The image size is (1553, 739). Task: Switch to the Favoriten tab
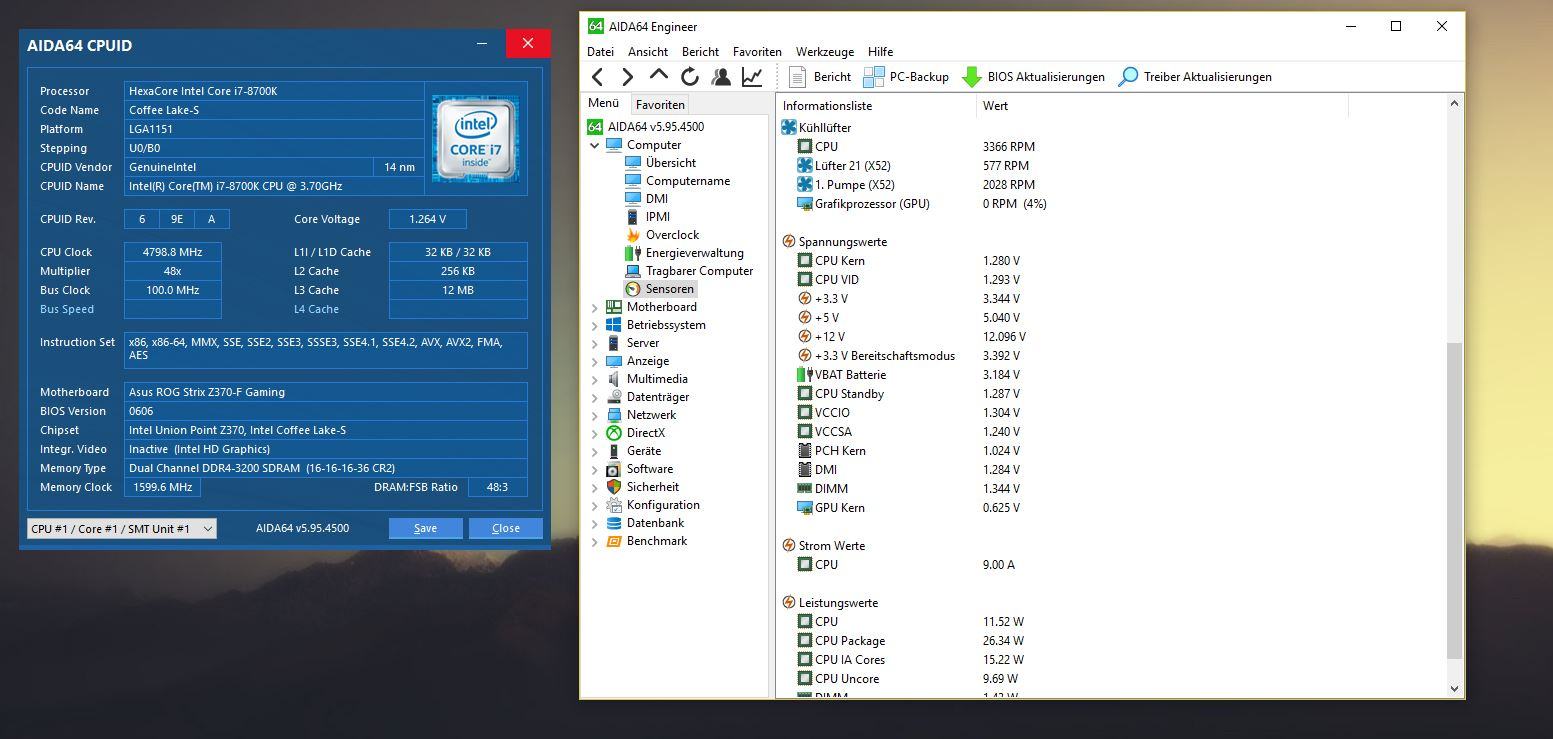tap(660, 105)
